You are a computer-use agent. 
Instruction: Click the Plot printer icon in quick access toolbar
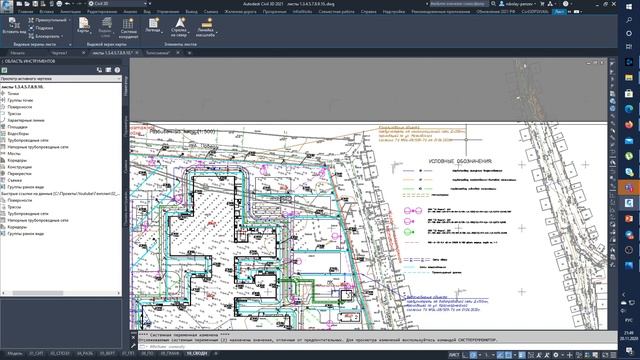(x=59, y=4)
